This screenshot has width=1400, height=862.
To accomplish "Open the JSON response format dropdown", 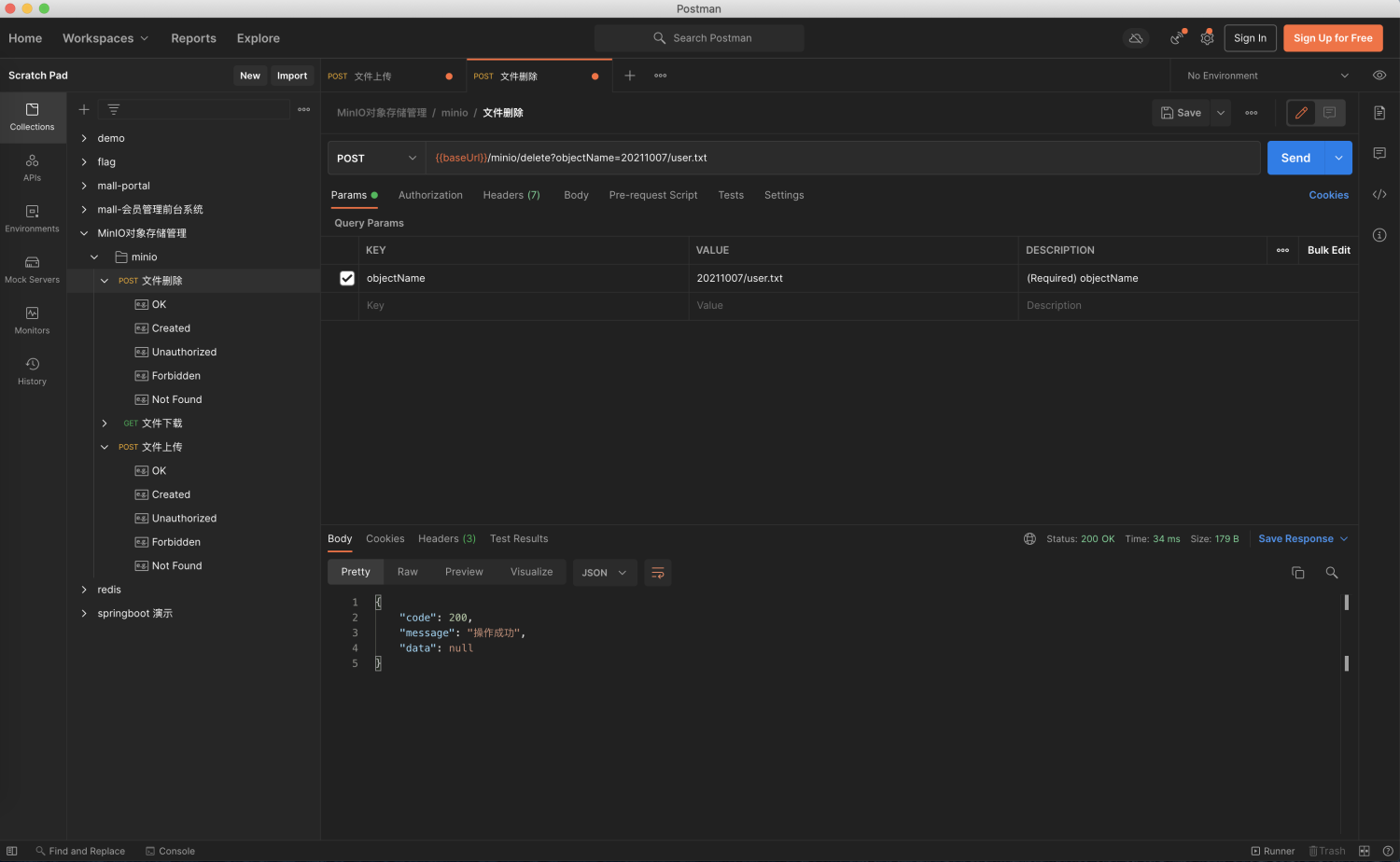I will point(605,573).
